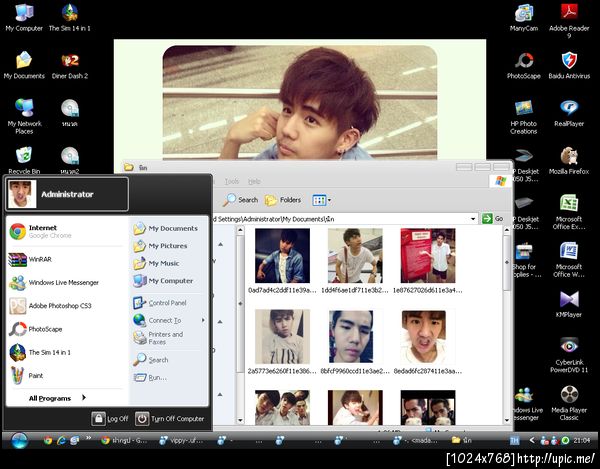
Task: Open the Run... dialog from Start menu
Action: tap(168, 378)
